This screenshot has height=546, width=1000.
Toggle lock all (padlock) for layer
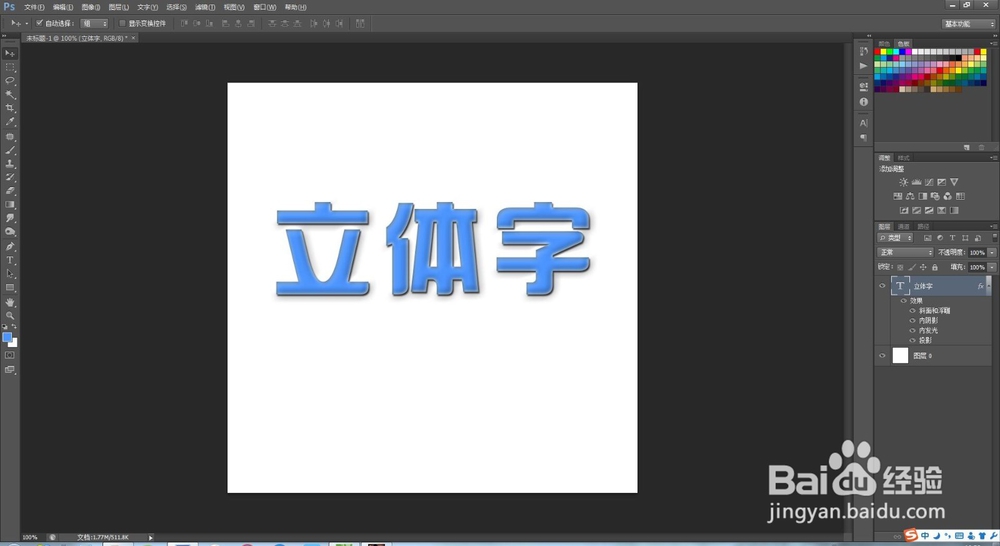point(935,267)
